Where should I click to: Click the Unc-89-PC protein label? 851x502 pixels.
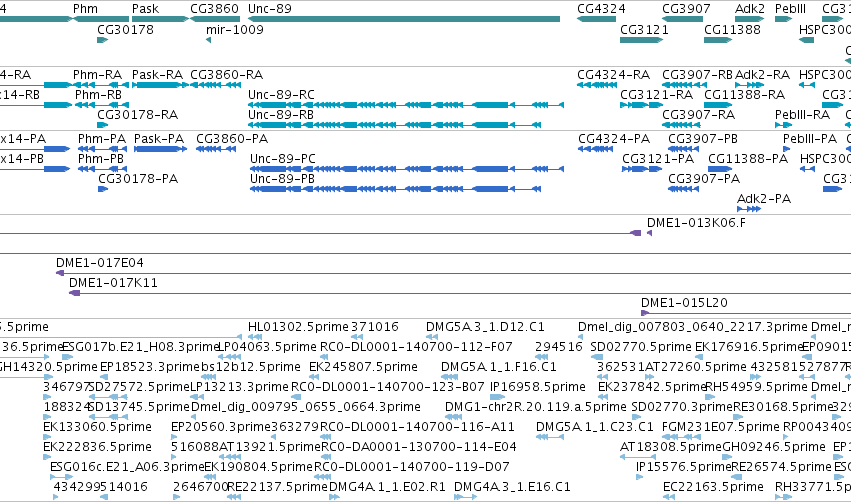click(x=283, y=158)
